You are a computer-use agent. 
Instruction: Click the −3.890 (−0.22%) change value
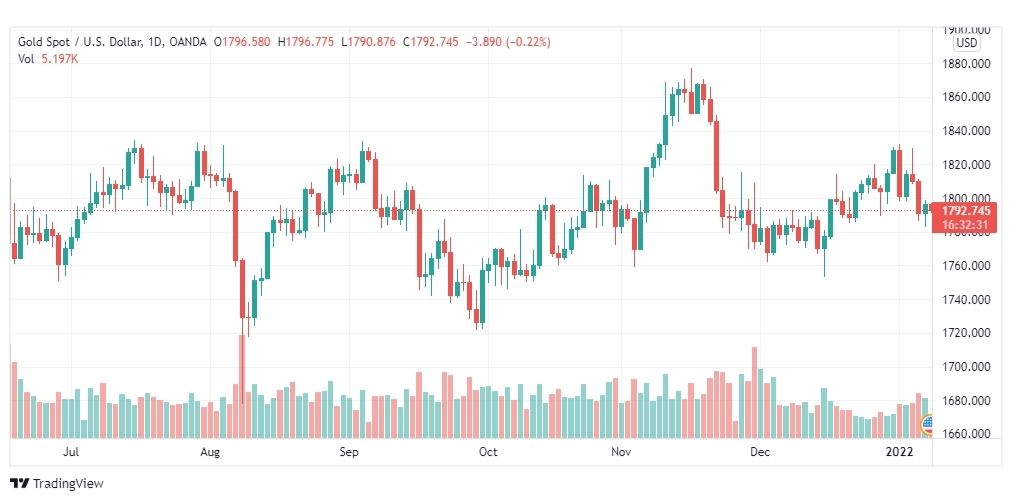point(507,42)
